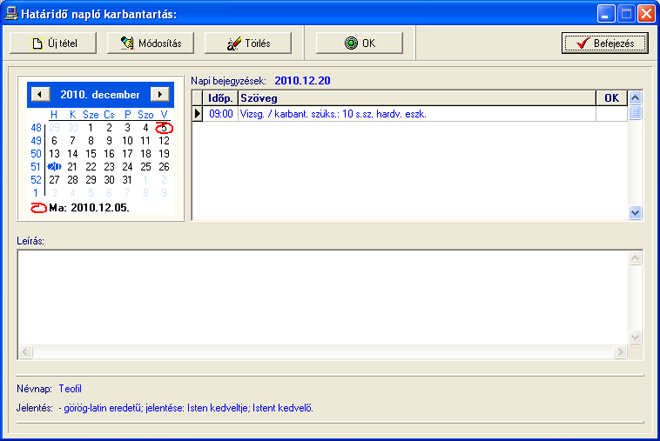Click greyed November 29 in calendar
The height and width of the screenshot is (441, 660).
tap(54, 128)
